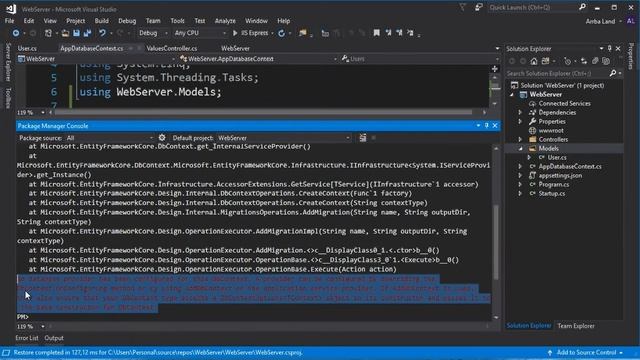Toggle a bookmark with the bookmark icon

376,33
